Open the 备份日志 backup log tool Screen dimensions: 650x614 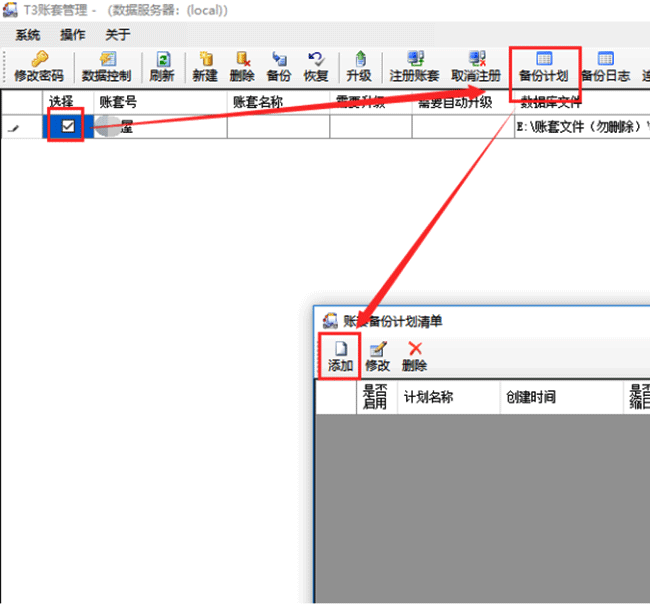(x=606, y=66)
